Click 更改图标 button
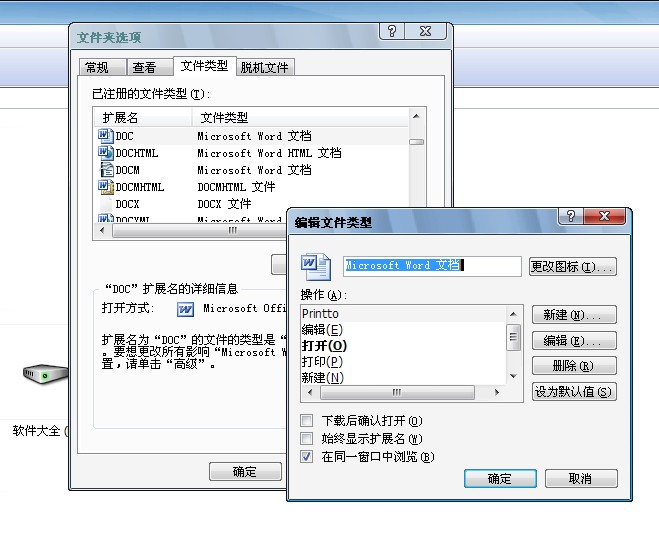The image size is (659, 533). coord(572,266)
